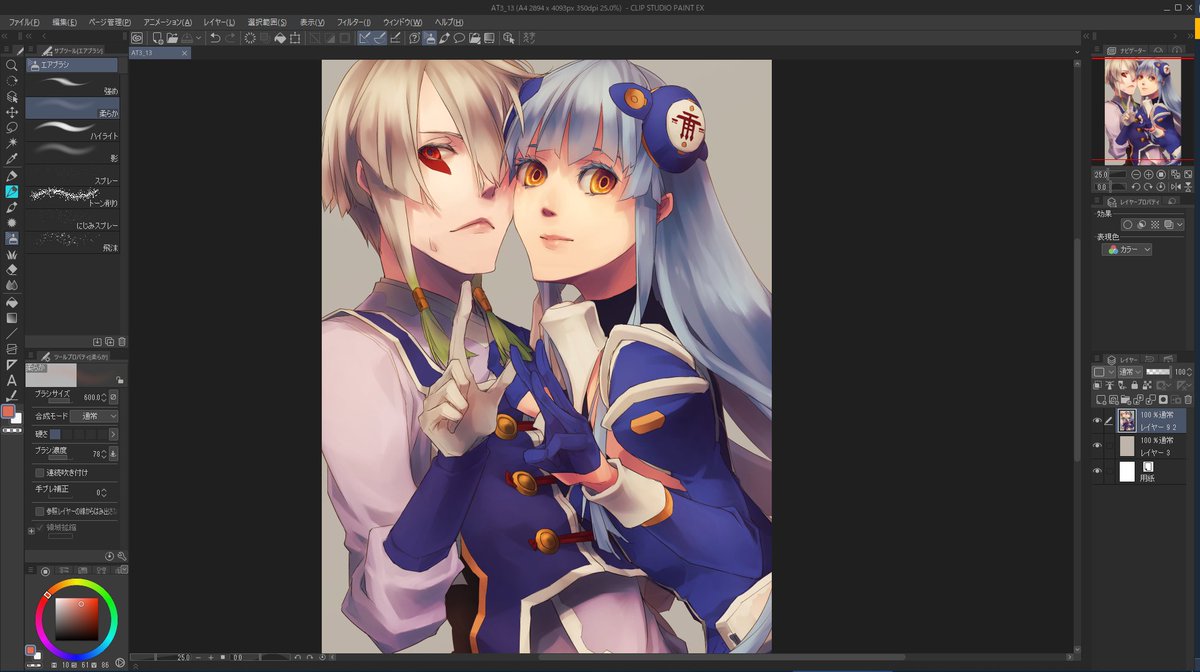1200x672 pixels.
Task: Click the new raster layer icon
Action: click(1099, 400)
